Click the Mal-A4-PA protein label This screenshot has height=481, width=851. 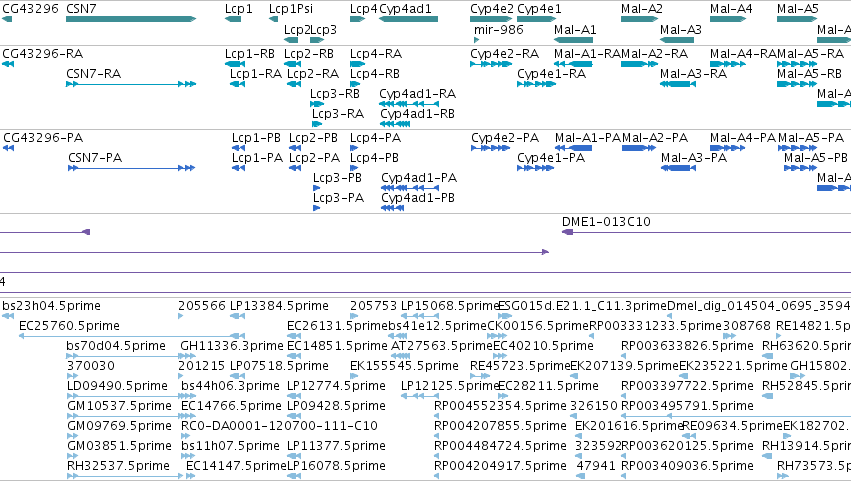tap(743, 138)
